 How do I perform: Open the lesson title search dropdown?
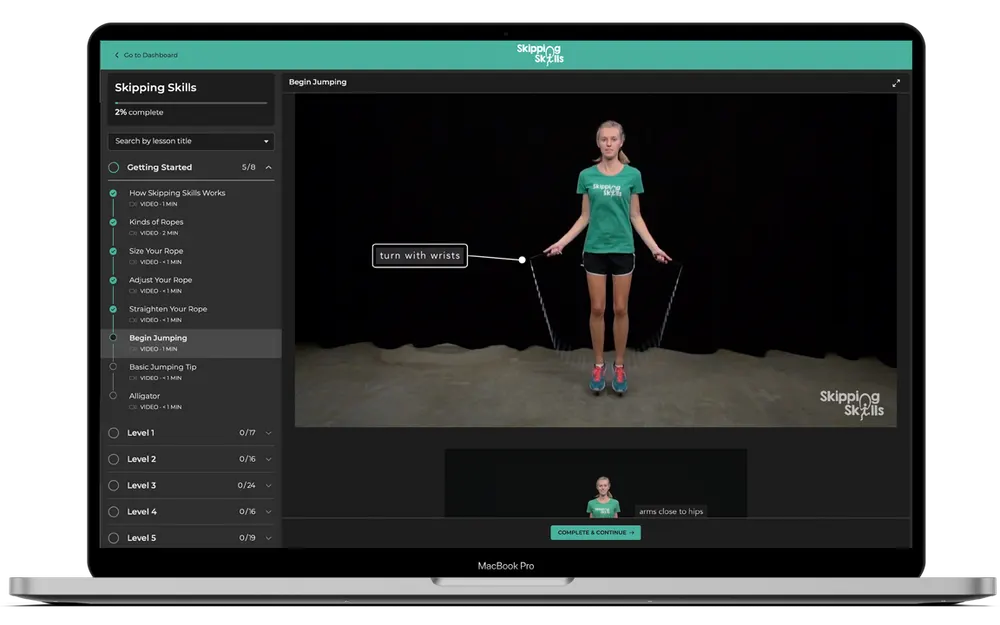point(191,141)
